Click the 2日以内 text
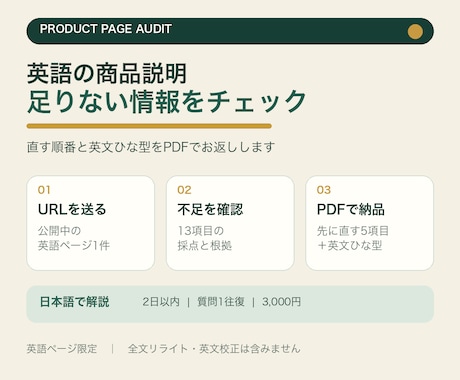This screenshot has width=460, height=380. [161, 302]
